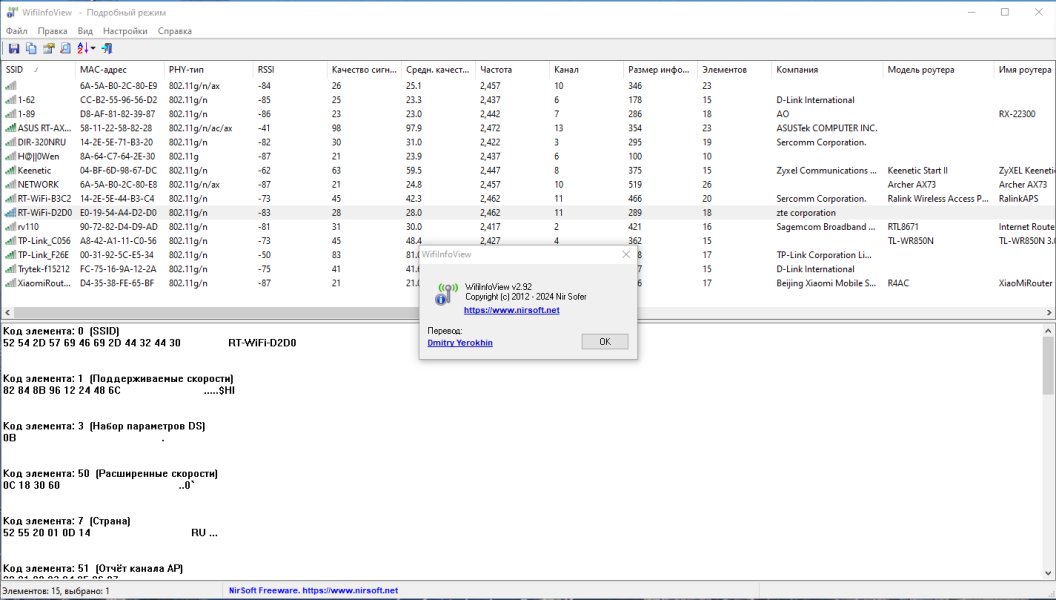Screen dimensions: 1056x600
Task: Click signal icon of DIR-320NRU network
Action: pyautogui.click(x=10, y=143)
